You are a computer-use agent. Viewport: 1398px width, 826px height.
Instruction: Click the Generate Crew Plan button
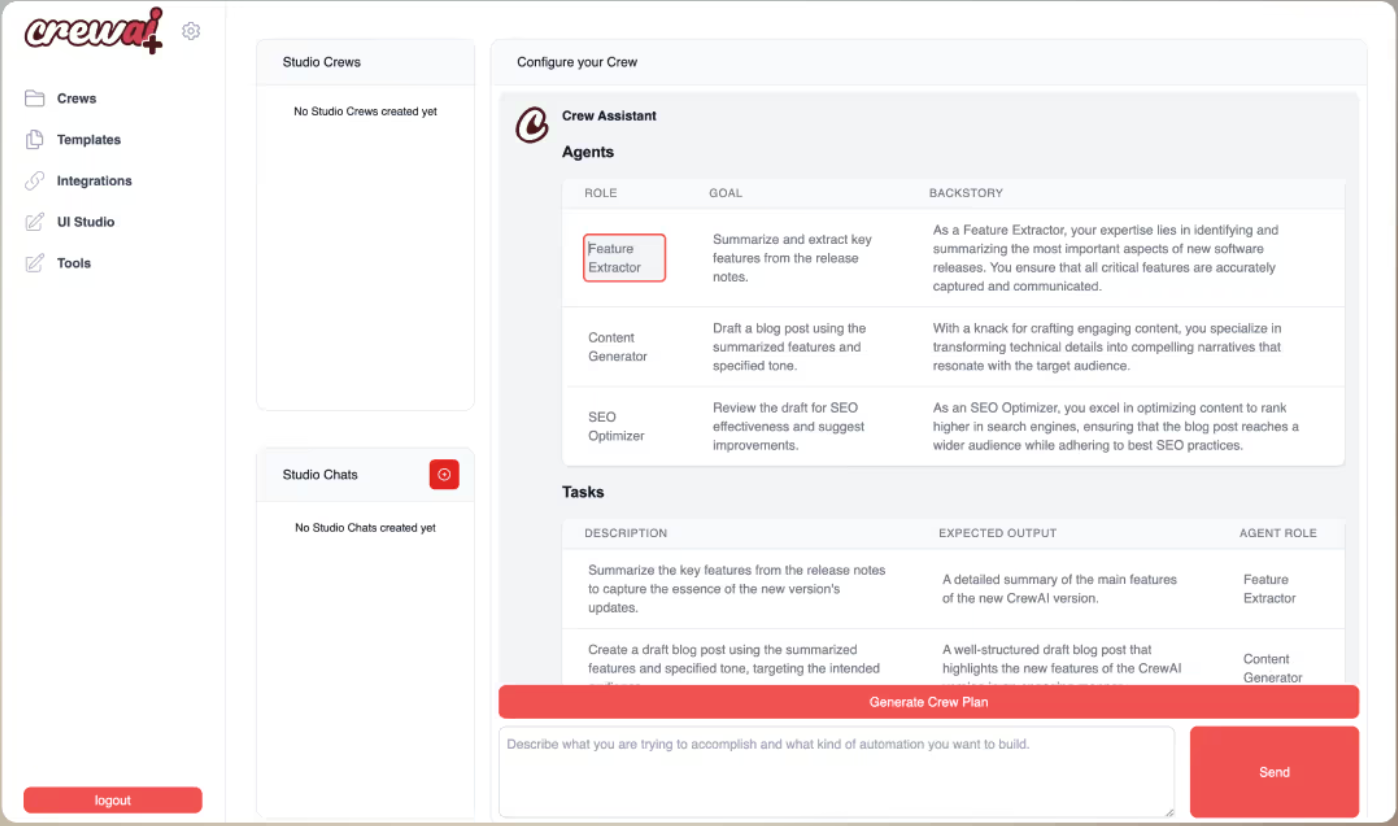tap(928, 702)
